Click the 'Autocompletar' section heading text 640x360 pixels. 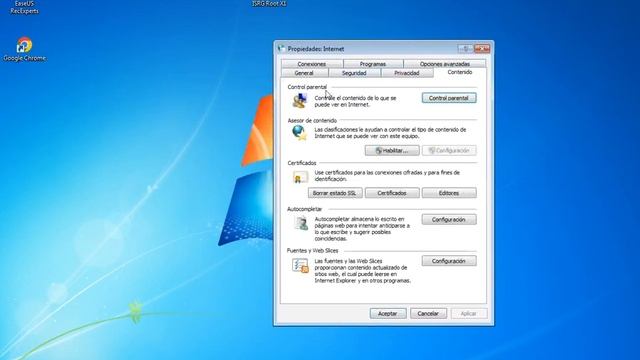[x=304, y=209]
